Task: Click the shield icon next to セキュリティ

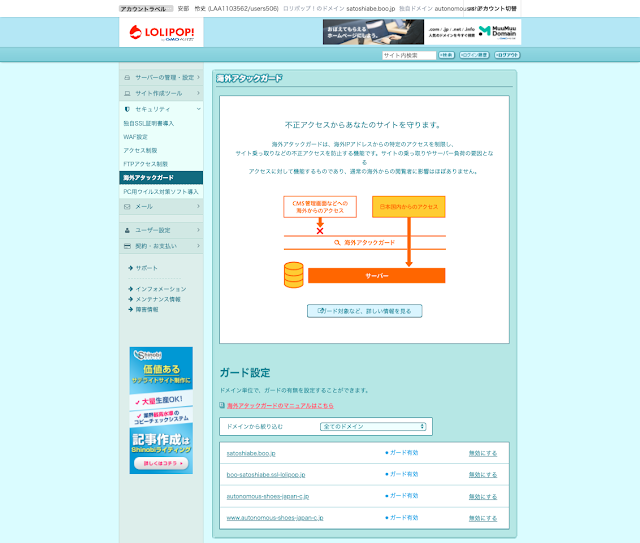Action: 127,108
